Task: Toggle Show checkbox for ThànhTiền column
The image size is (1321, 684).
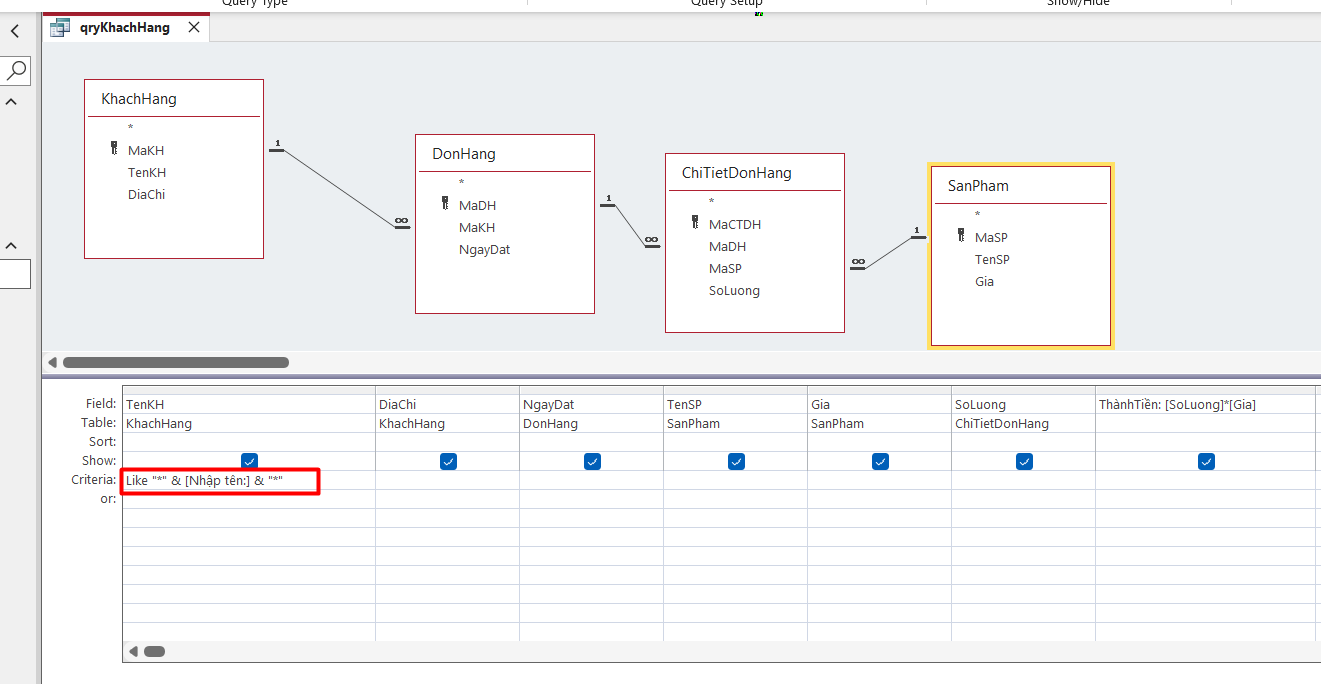Action: coord(1207,461)
